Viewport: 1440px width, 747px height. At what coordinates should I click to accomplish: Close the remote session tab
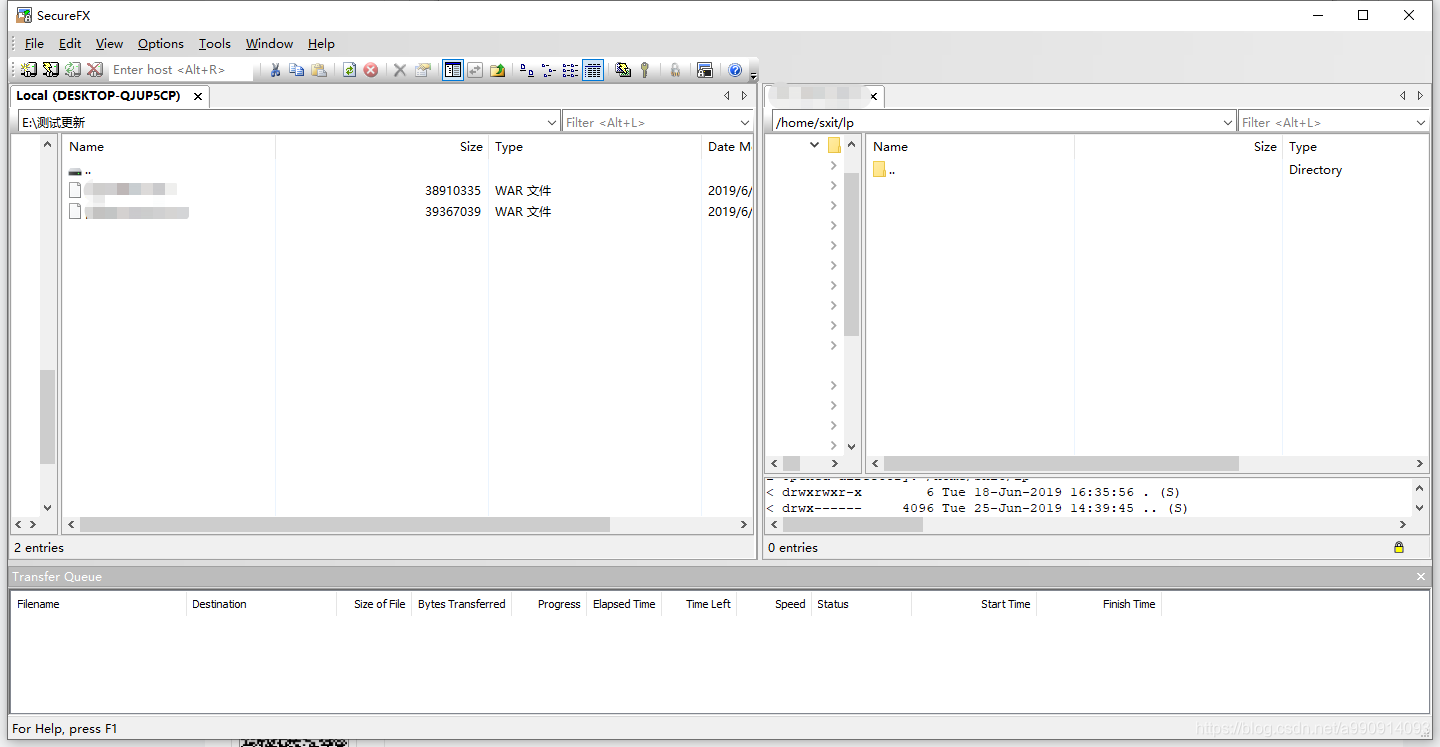(x=873, y=97)
